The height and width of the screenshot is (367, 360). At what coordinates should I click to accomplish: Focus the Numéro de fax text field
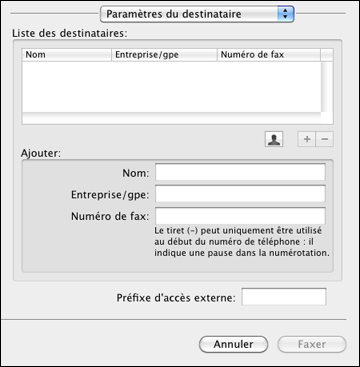click(x=240, y=216)
